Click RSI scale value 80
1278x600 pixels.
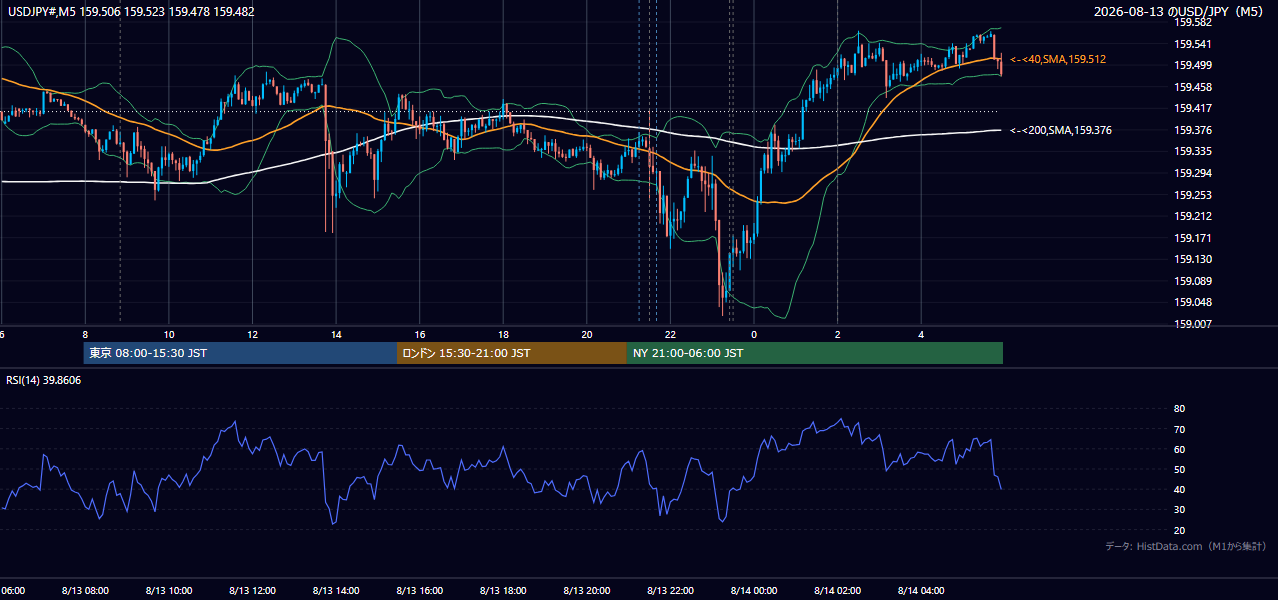point(1179,409)
